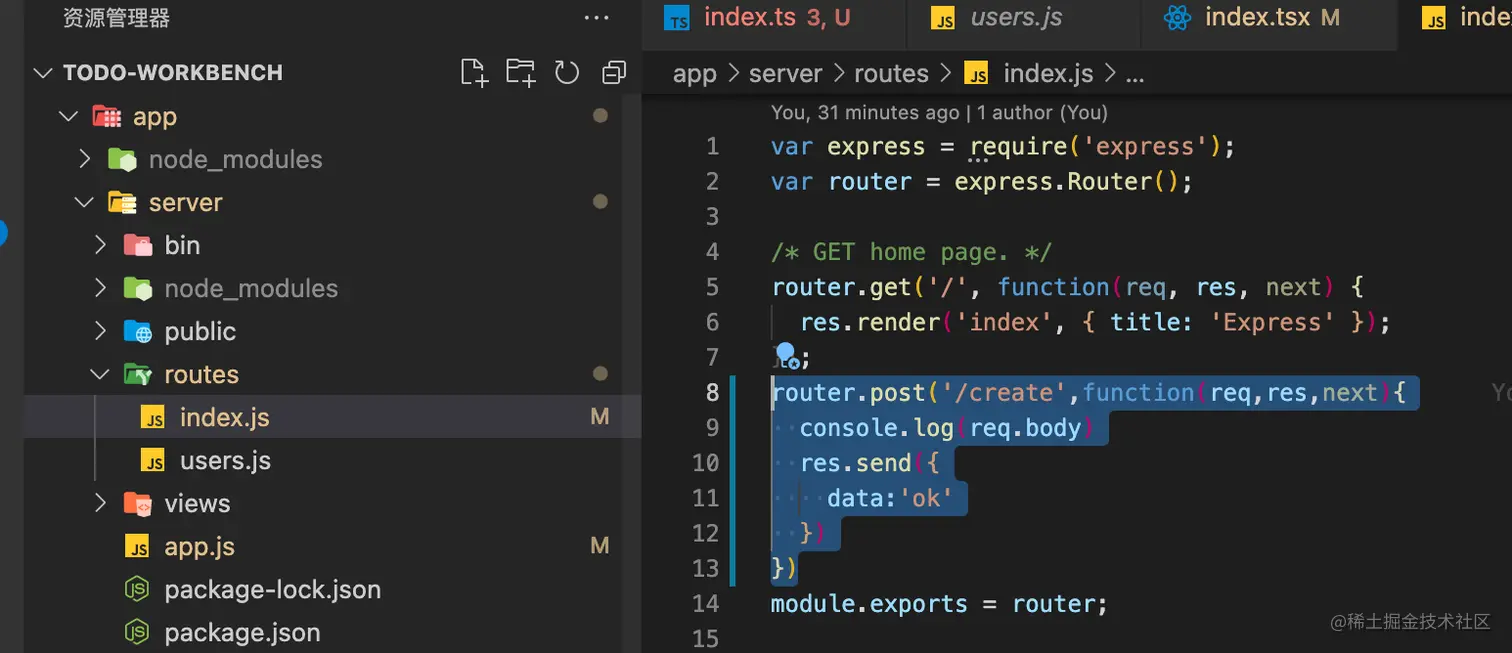Click the Node icon beside package-lock.json
The image size is (1512, 653).
coord(137,590)
